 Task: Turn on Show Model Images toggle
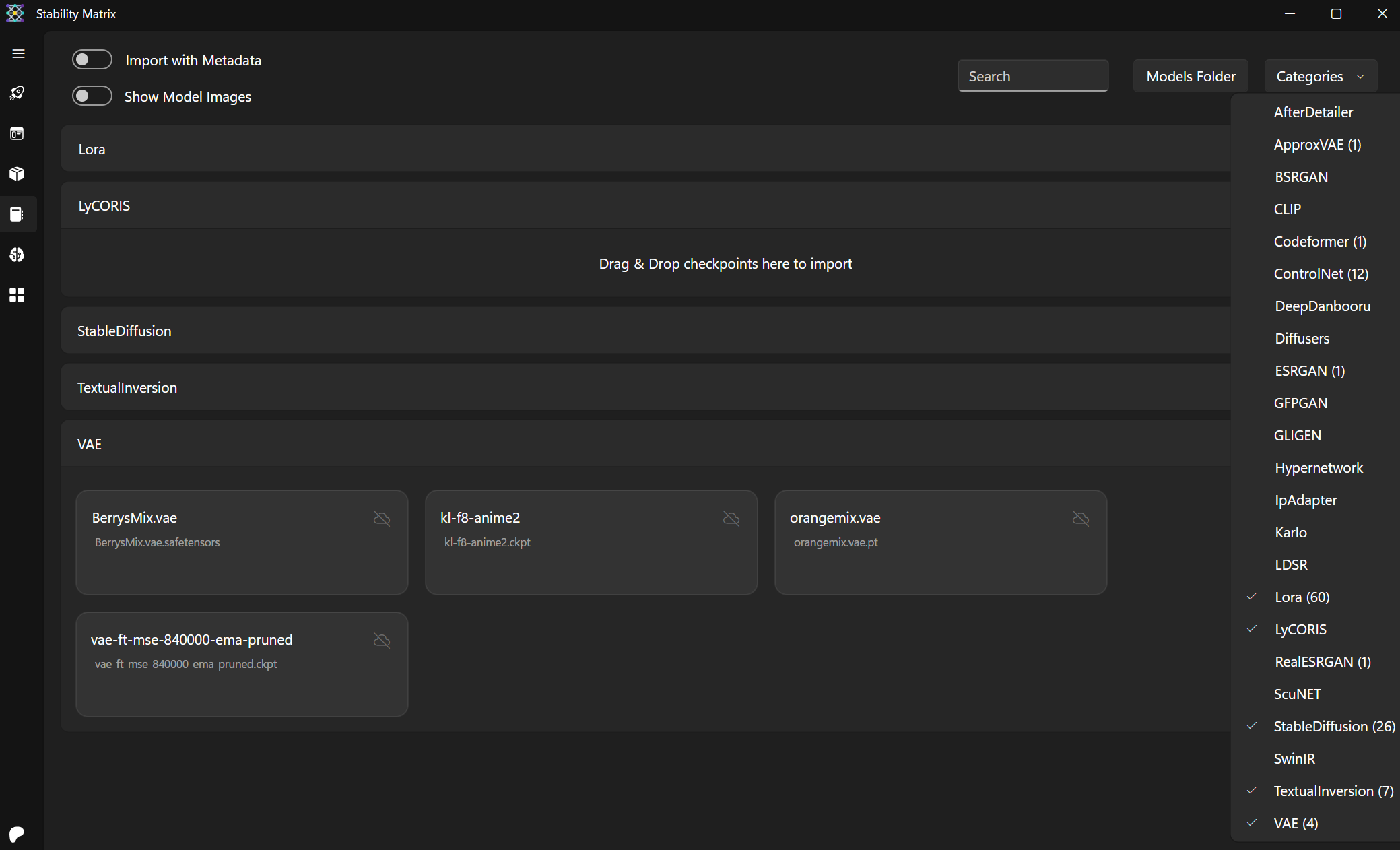(92, 96)
